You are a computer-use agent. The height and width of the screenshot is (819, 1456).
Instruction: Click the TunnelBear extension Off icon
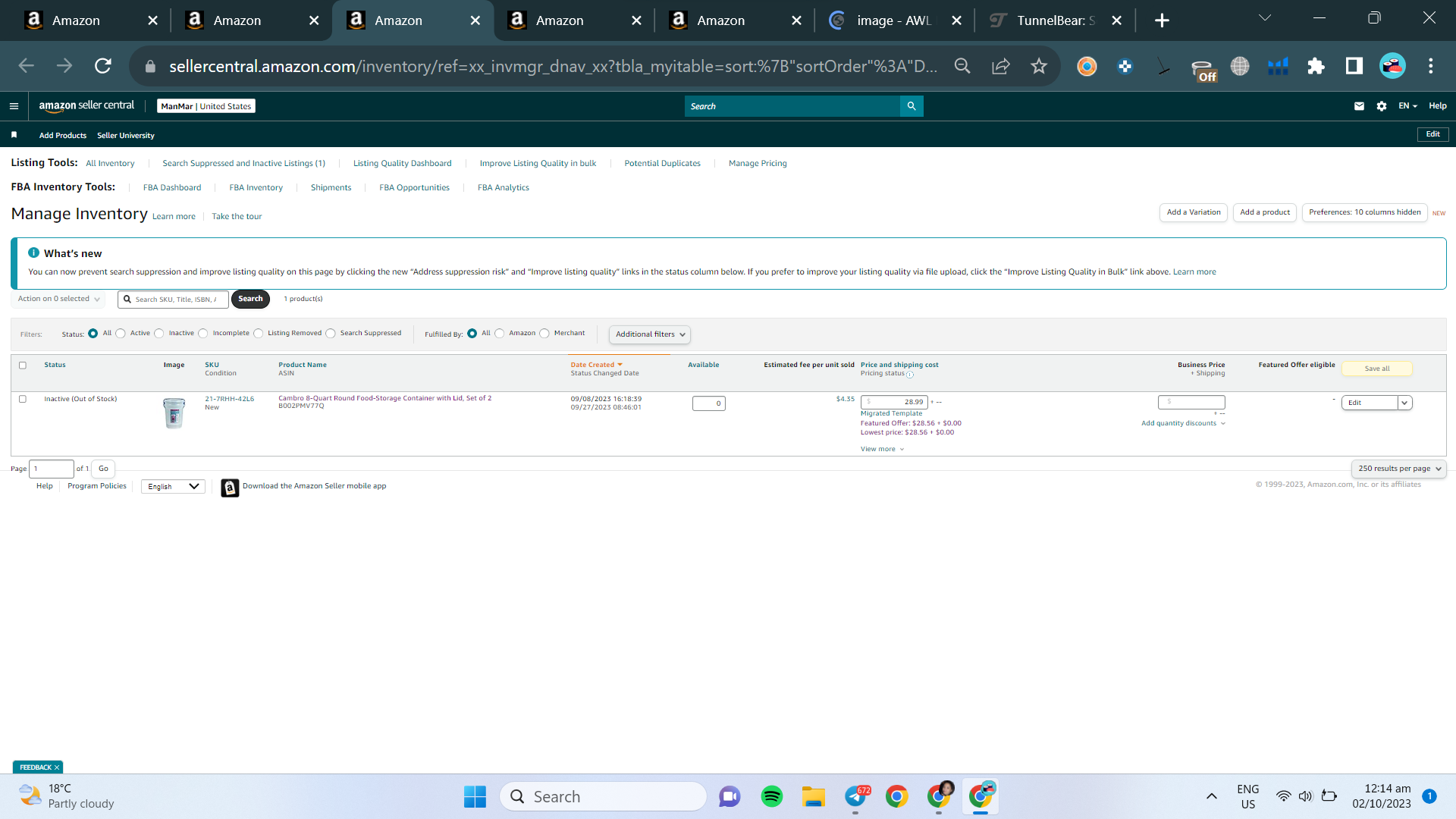coord(1203,70)
